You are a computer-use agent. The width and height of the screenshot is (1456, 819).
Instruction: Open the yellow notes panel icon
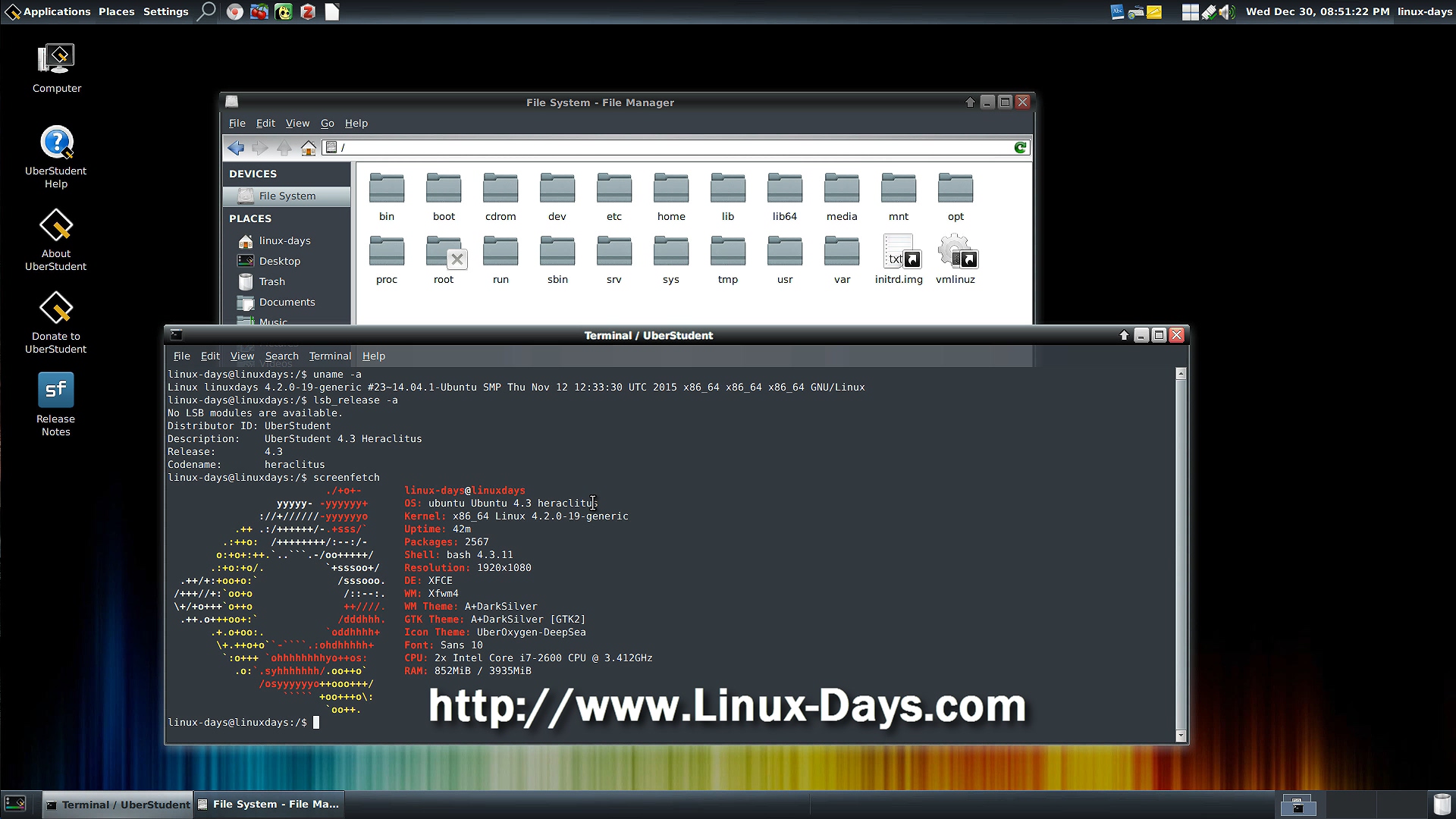(1154, 11)
